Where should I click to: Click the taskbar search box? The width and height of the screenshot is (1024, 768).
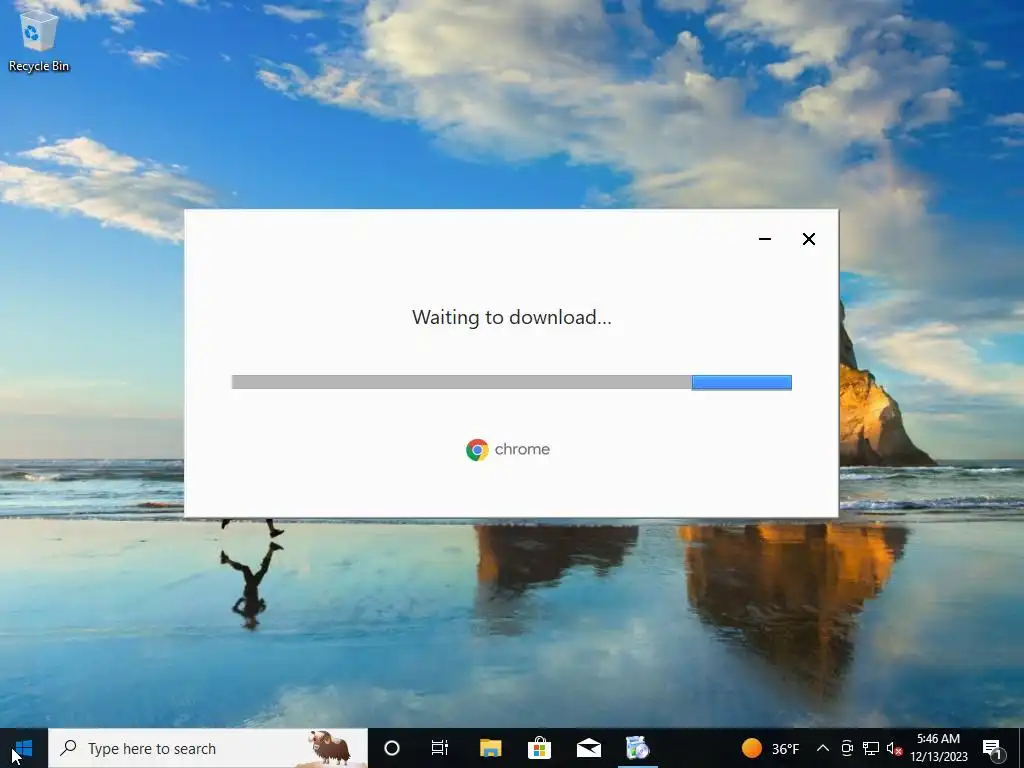point(208,748)
